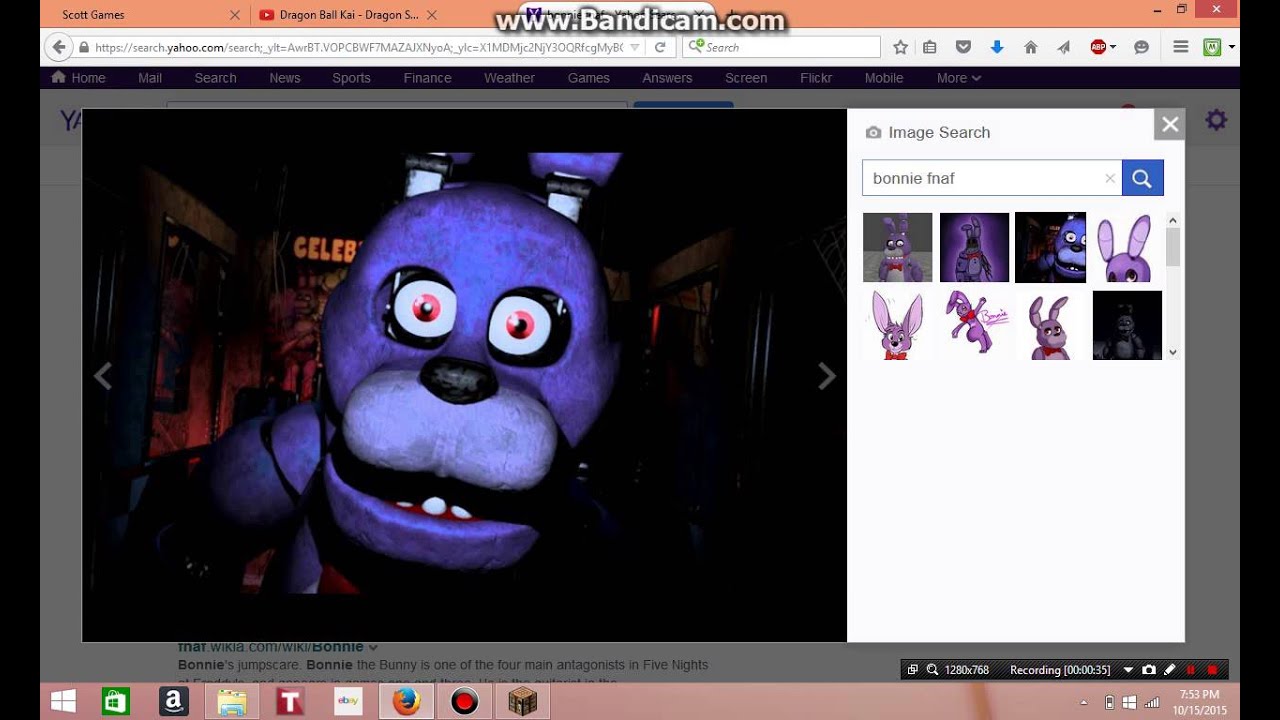This screenshot has height=720, width=1280.
Task: Activate the Bandicam pencil drawing tool
Action: (x=1169, y=670)
